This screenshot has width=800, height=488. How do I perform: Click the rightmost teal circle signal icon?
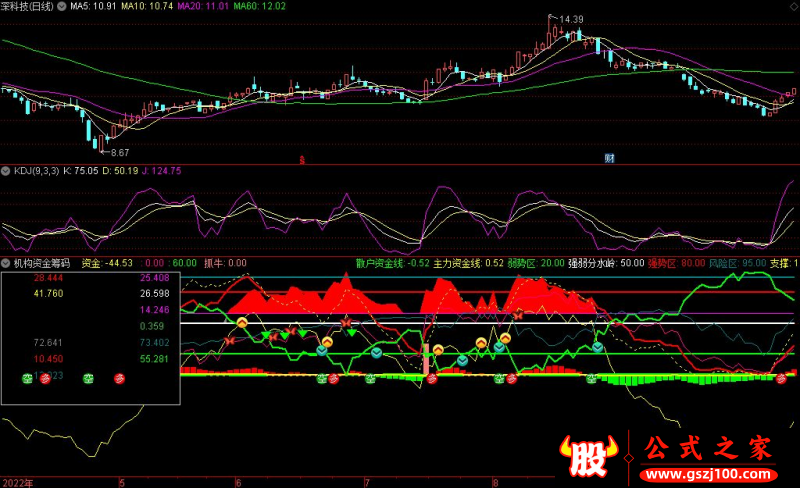(x=597, y=347)
